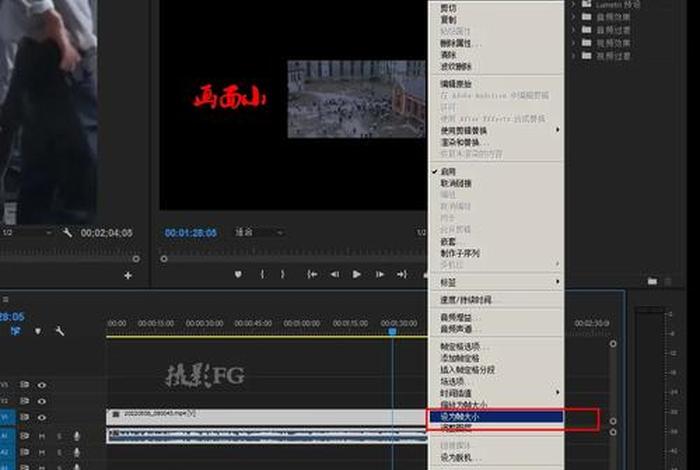Screen dimensions: 700x470
Task: Play the sequence in program monitor
Action: (x=356, y=274)
